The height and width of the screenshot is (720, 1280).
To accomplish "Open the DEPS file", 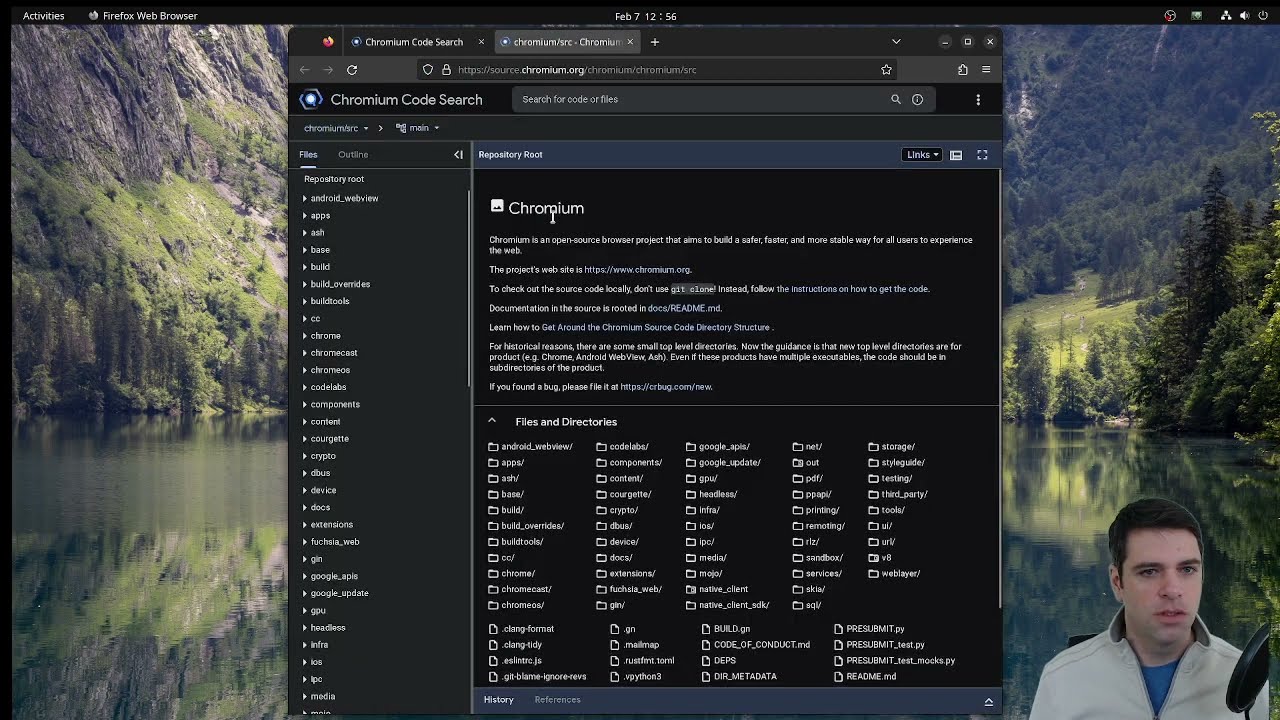I will click(x=717, y=661).
